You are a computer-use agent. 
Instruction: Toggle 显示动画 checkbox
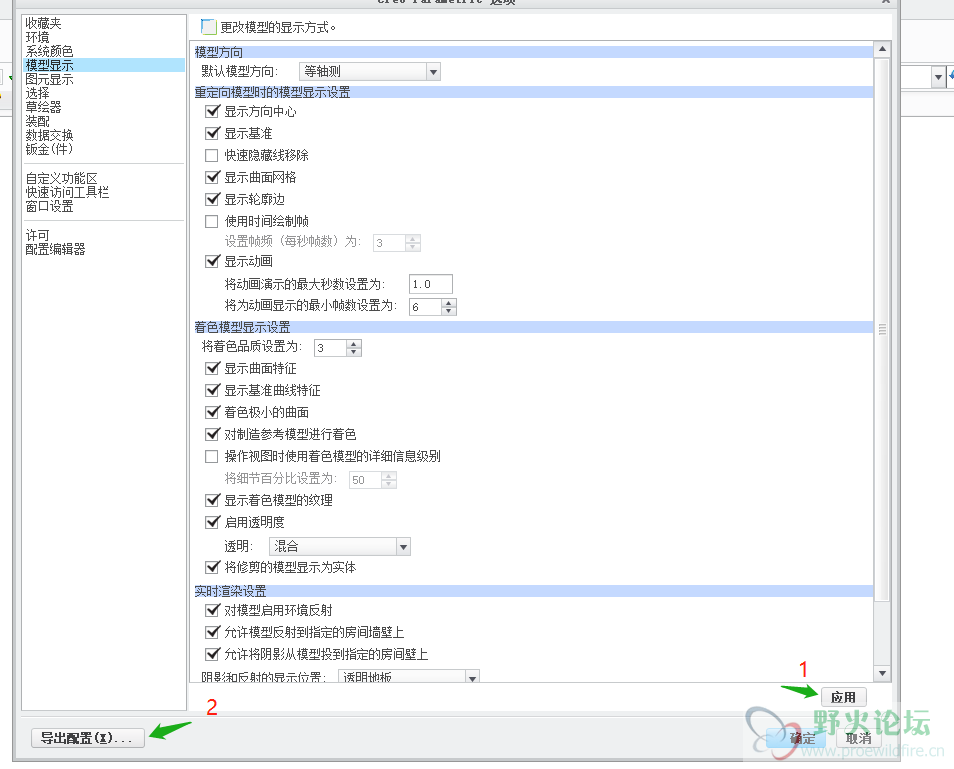(212, 261)
